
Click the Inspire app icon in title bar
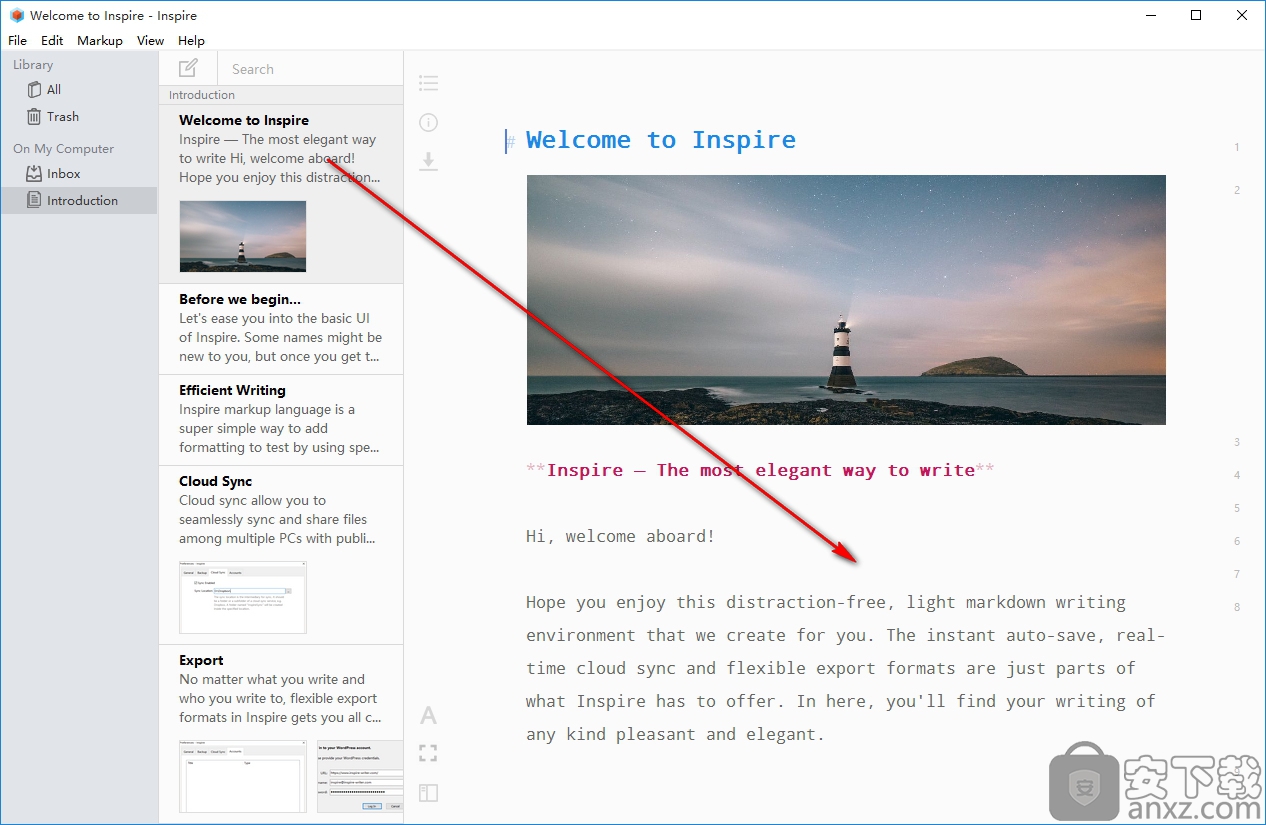click(x=16, y=15)
